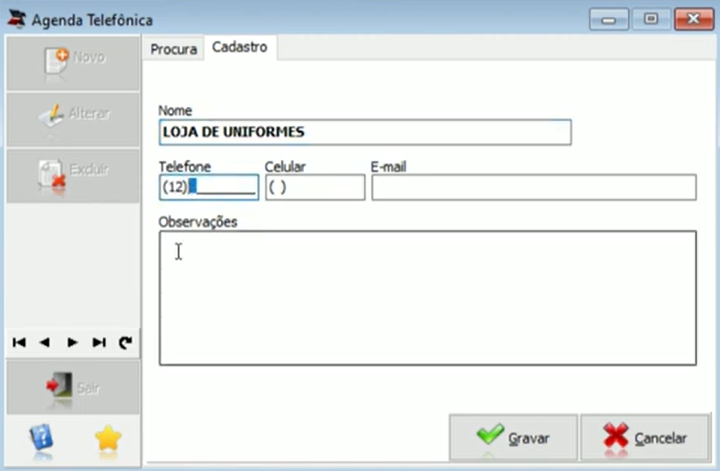720x471 pixels.
Task: Go to first record navigation arrow
Action: click(x=19, y=342)
